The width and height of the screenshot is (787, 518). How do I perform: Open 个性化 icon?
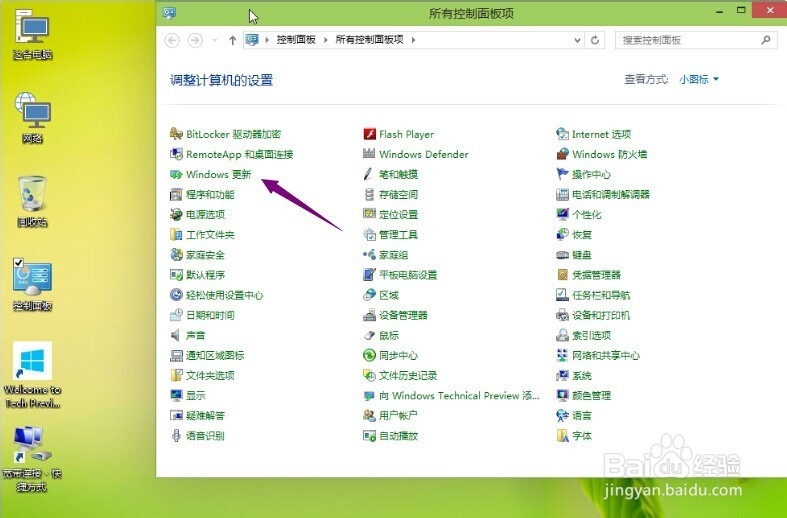pos(563,214)
